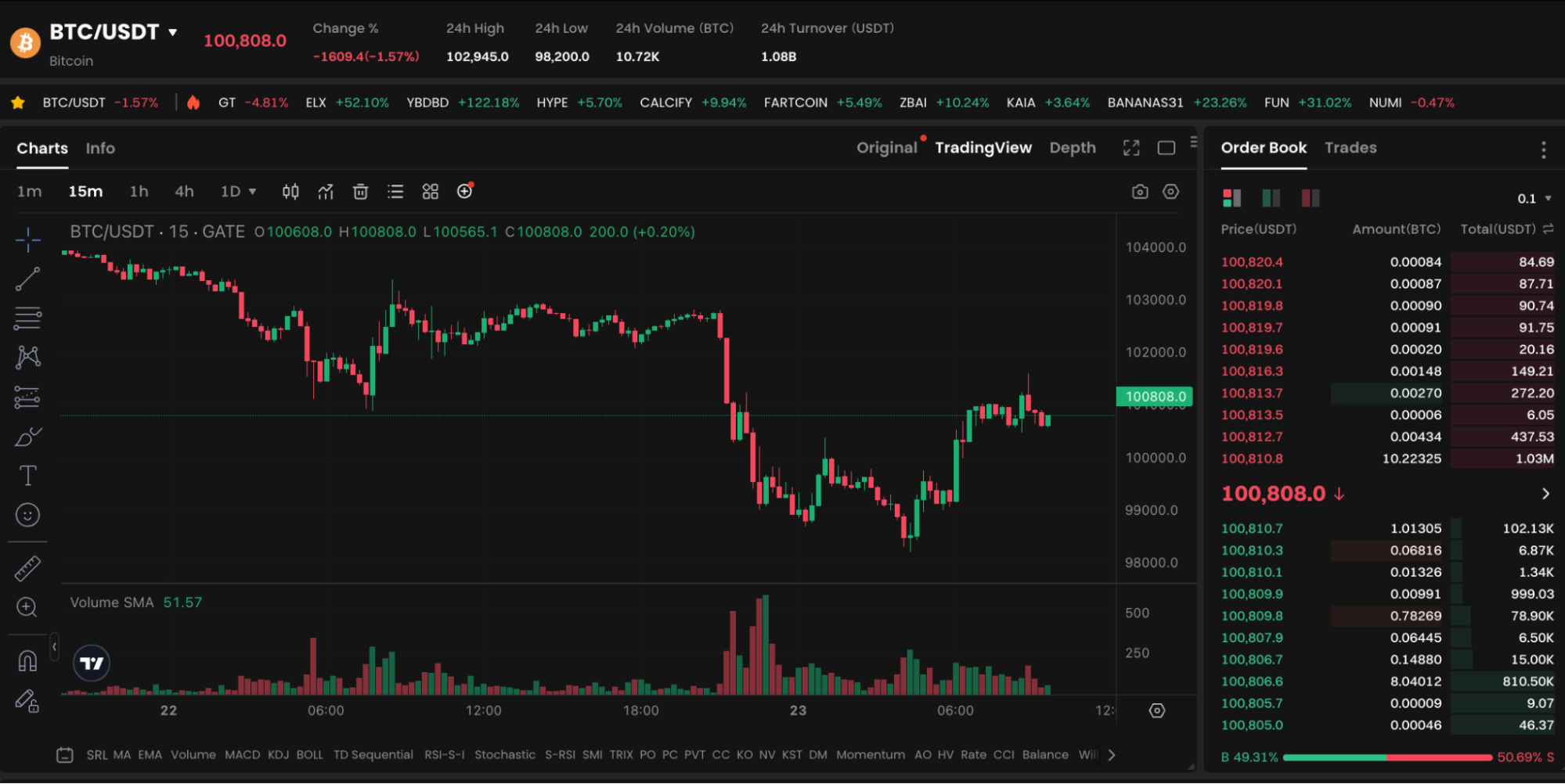Open the Depth chart tab
The image size is (1565, 784).
pos(1072,148)
